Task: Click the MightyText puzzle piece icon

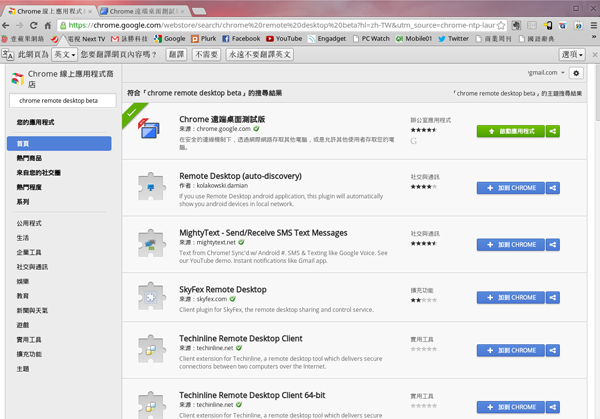Action: coord(152,243)
